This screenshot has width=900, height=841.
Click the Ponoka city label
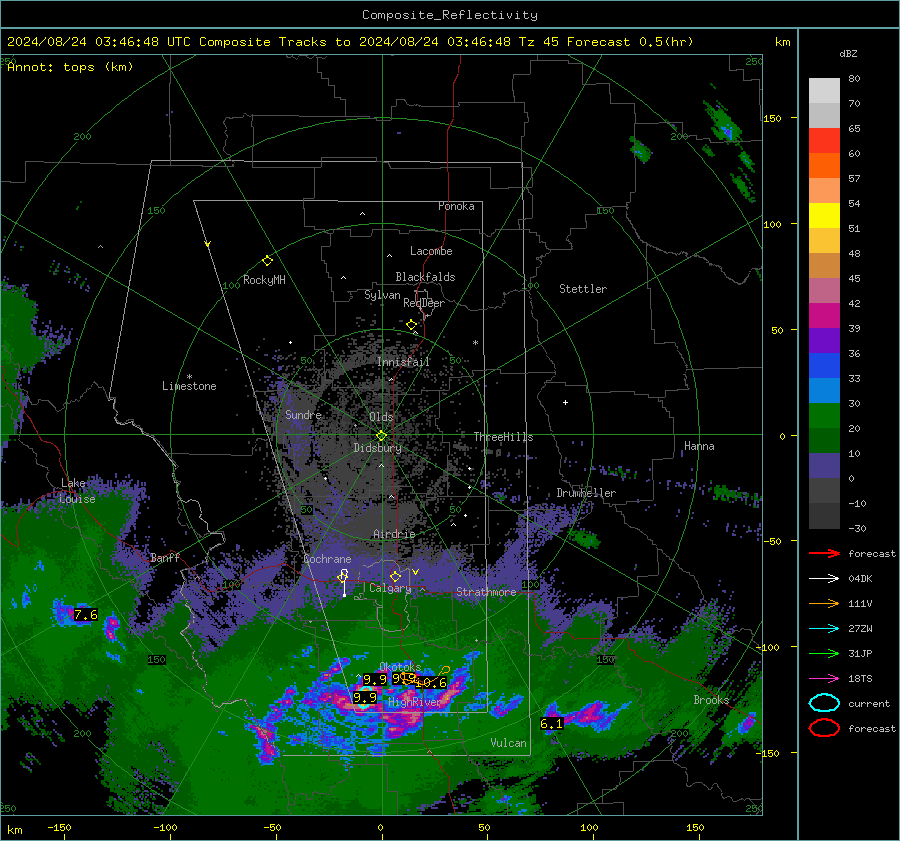click(456, 206)
